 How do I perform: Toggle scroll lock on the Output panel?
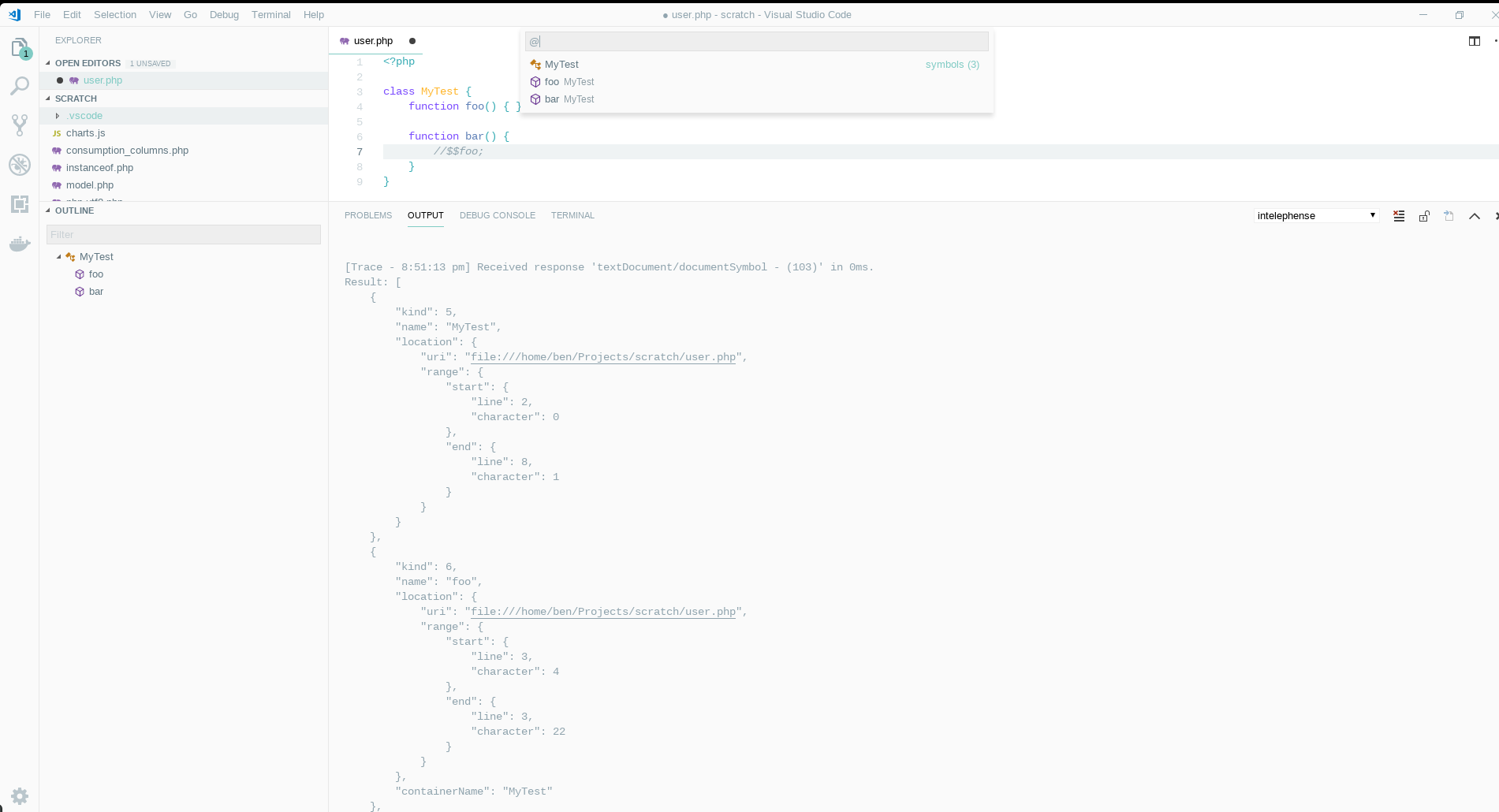point(1424,215)
